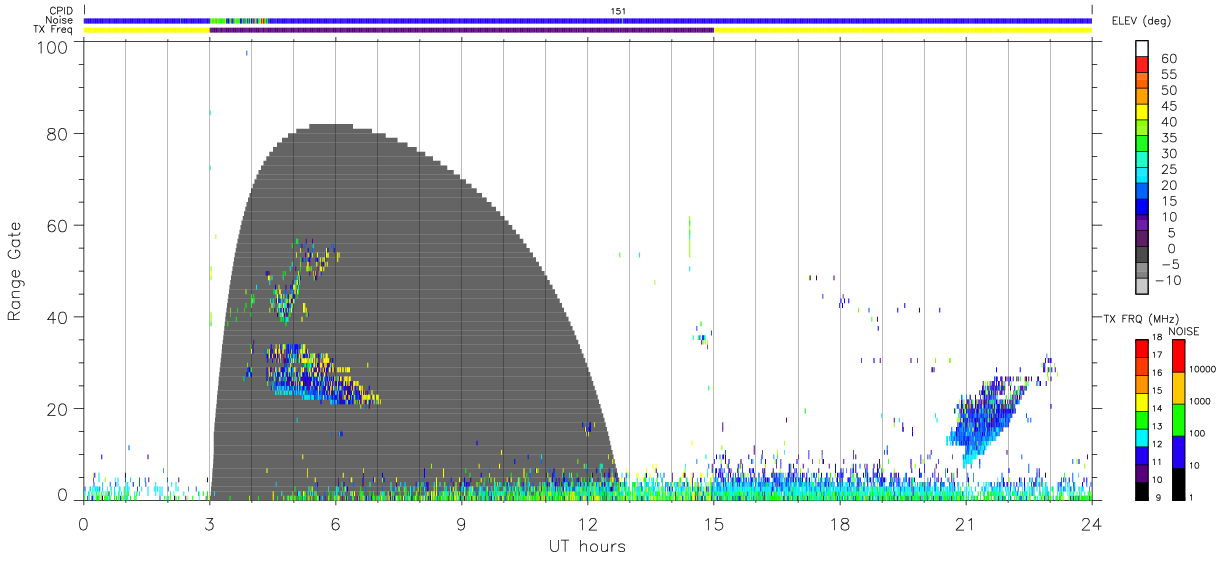1228x567 pixels.
Task: Click the purple section of the TX Freq strip
Action: coord(462,30)
